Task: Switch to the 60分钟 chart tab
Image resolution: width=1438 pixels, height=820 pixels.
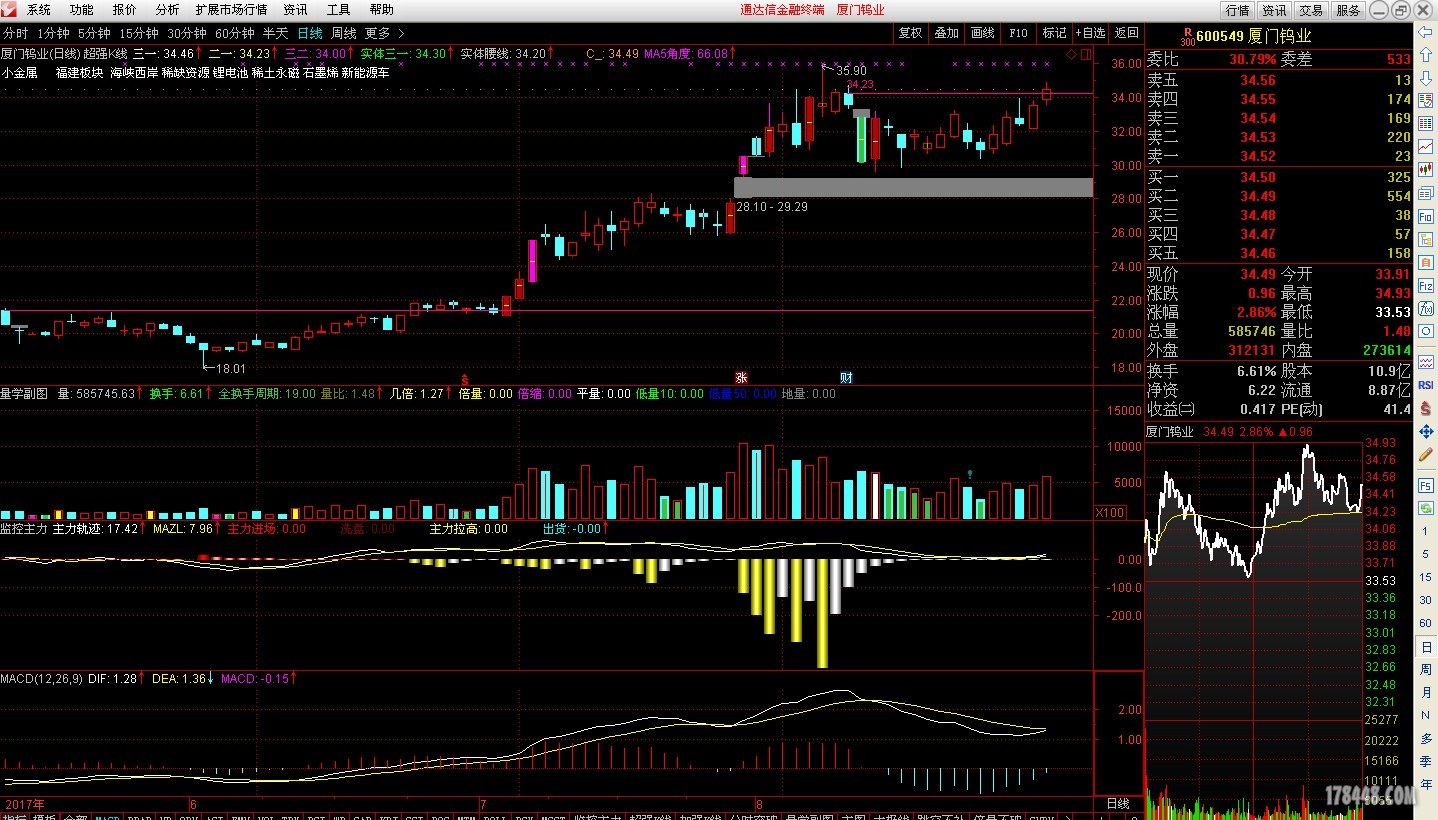Action: [235, 33]
